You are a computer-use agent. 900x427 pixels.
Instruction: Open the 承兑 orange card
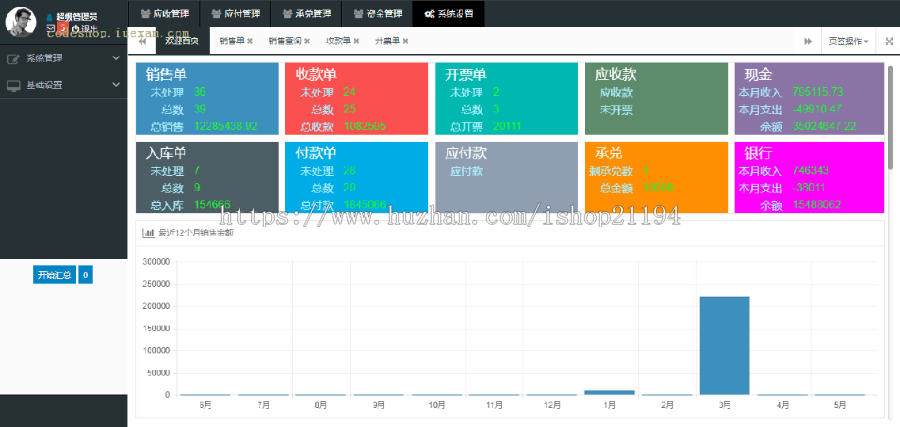tap(656, 177)
